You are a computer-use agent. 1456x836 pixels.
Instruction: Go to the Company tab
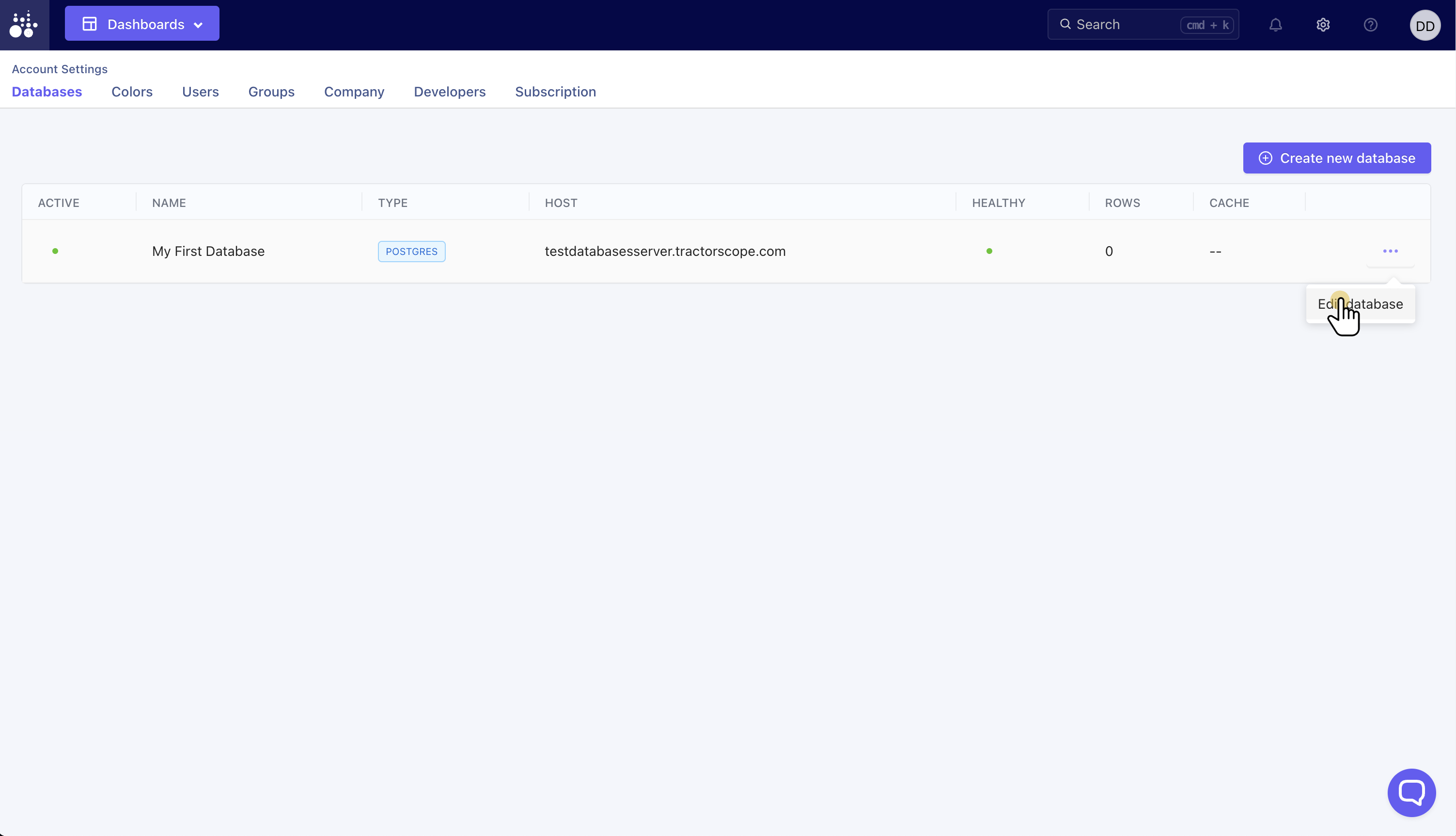pos(354,92)
